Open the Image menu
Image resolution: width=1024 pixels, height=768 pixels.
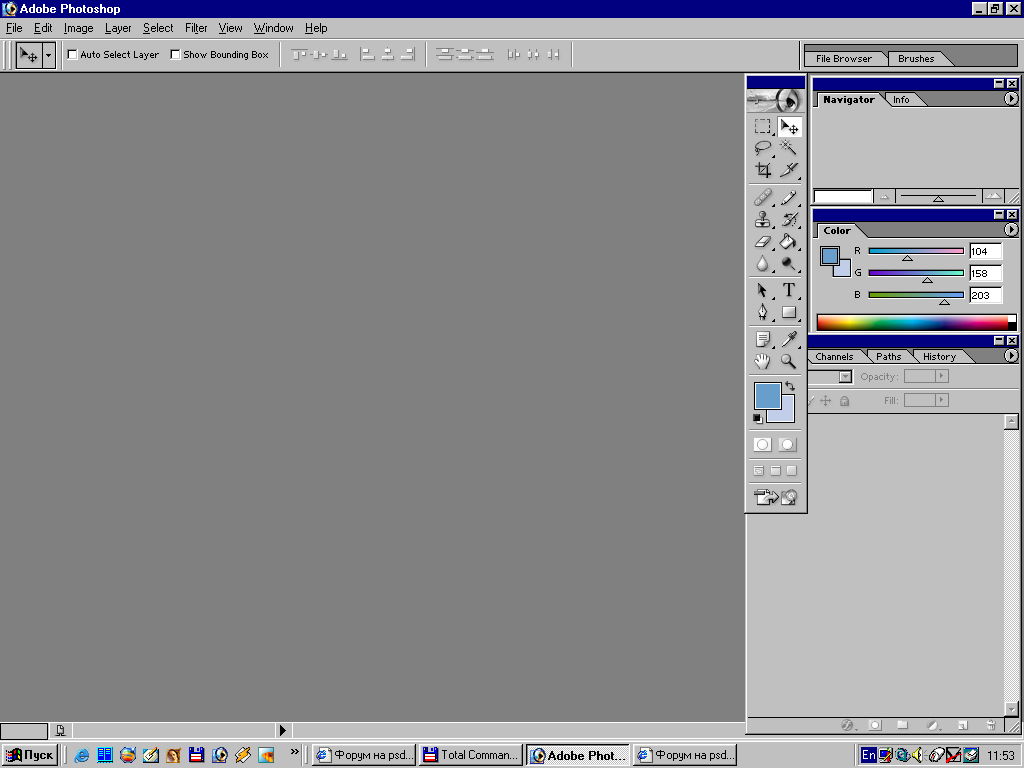[x=78, y=28]
